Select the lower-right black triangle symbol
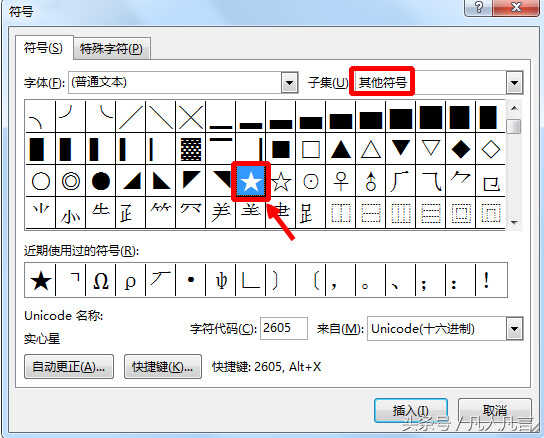544x438 pixels. pos(130,181)
